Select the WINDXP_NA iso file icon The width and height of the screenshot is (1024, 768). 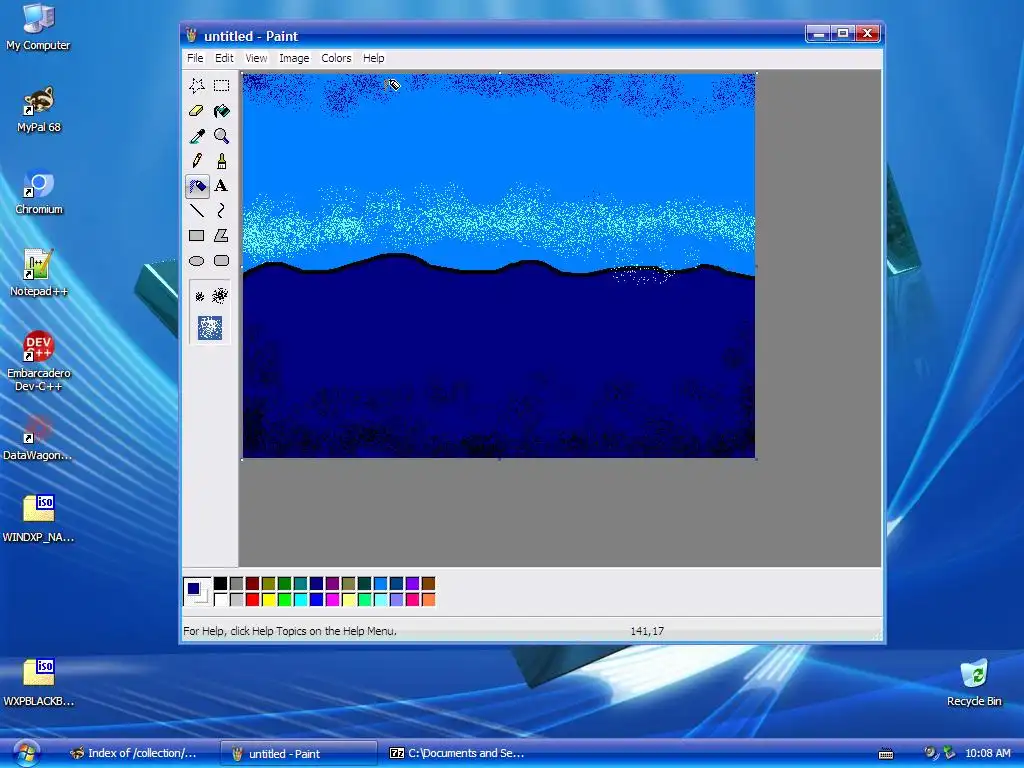[39, 519]
